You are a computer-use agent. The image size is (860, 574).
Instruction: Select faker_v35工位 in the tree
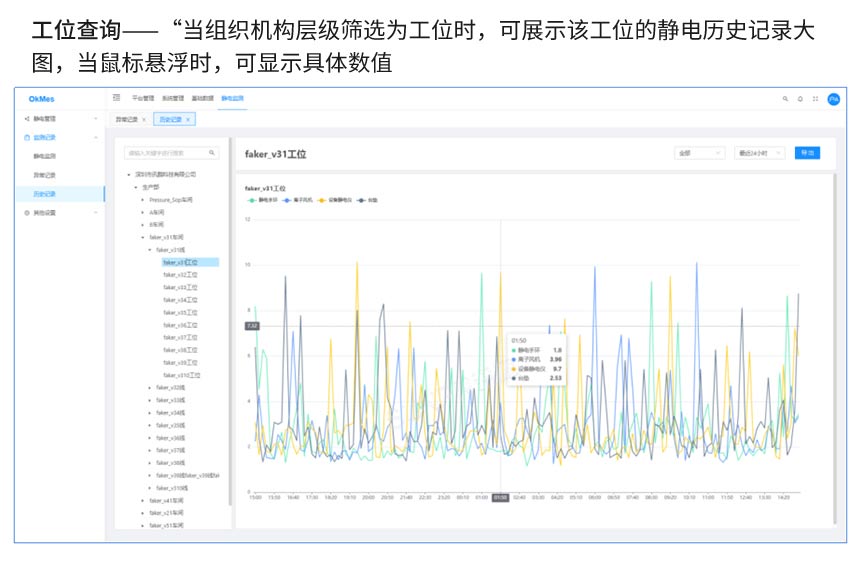tap(181, 312)
